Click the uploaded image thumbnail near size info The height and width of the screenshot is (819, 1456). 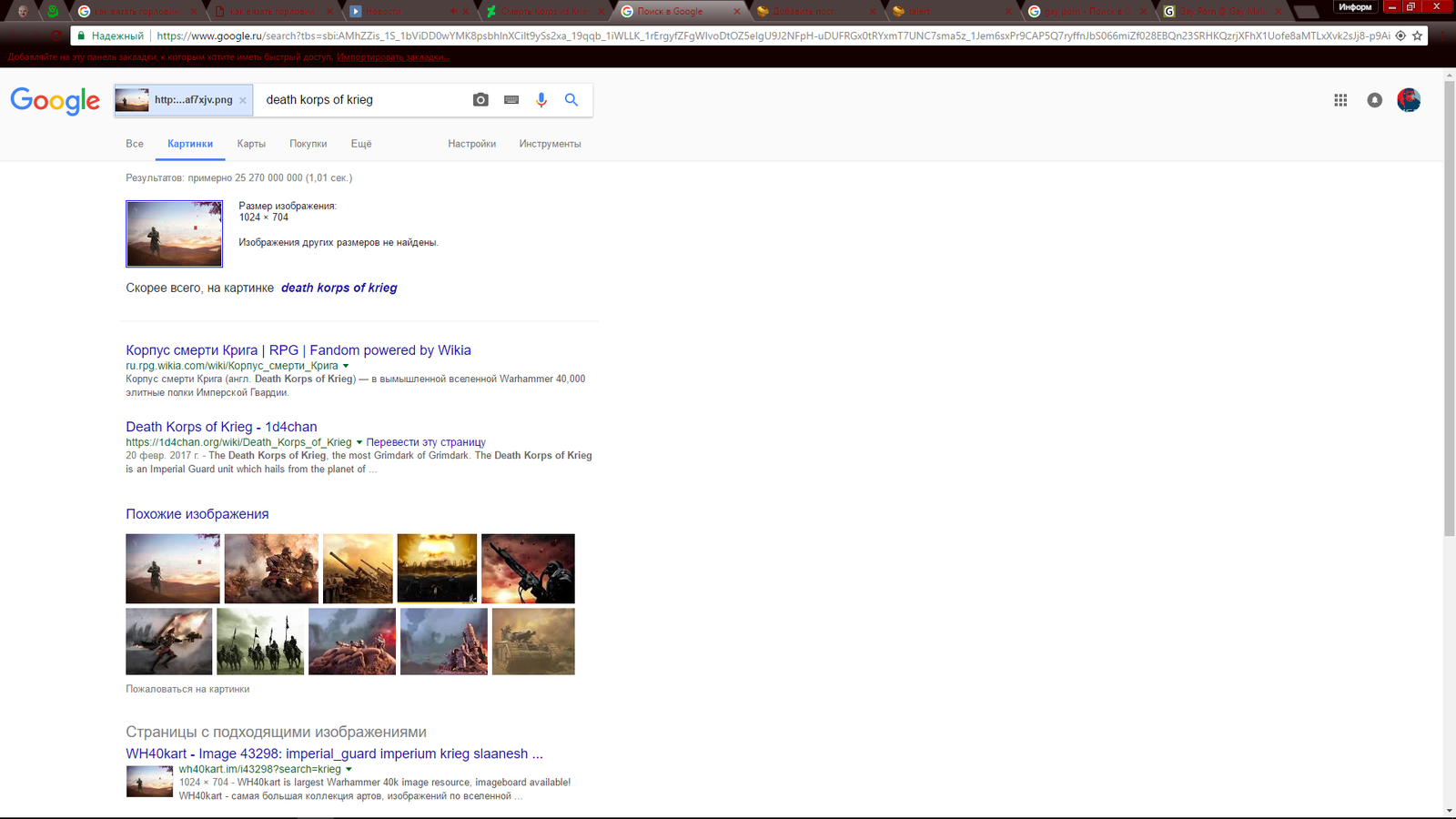click(x=174, y=234)
